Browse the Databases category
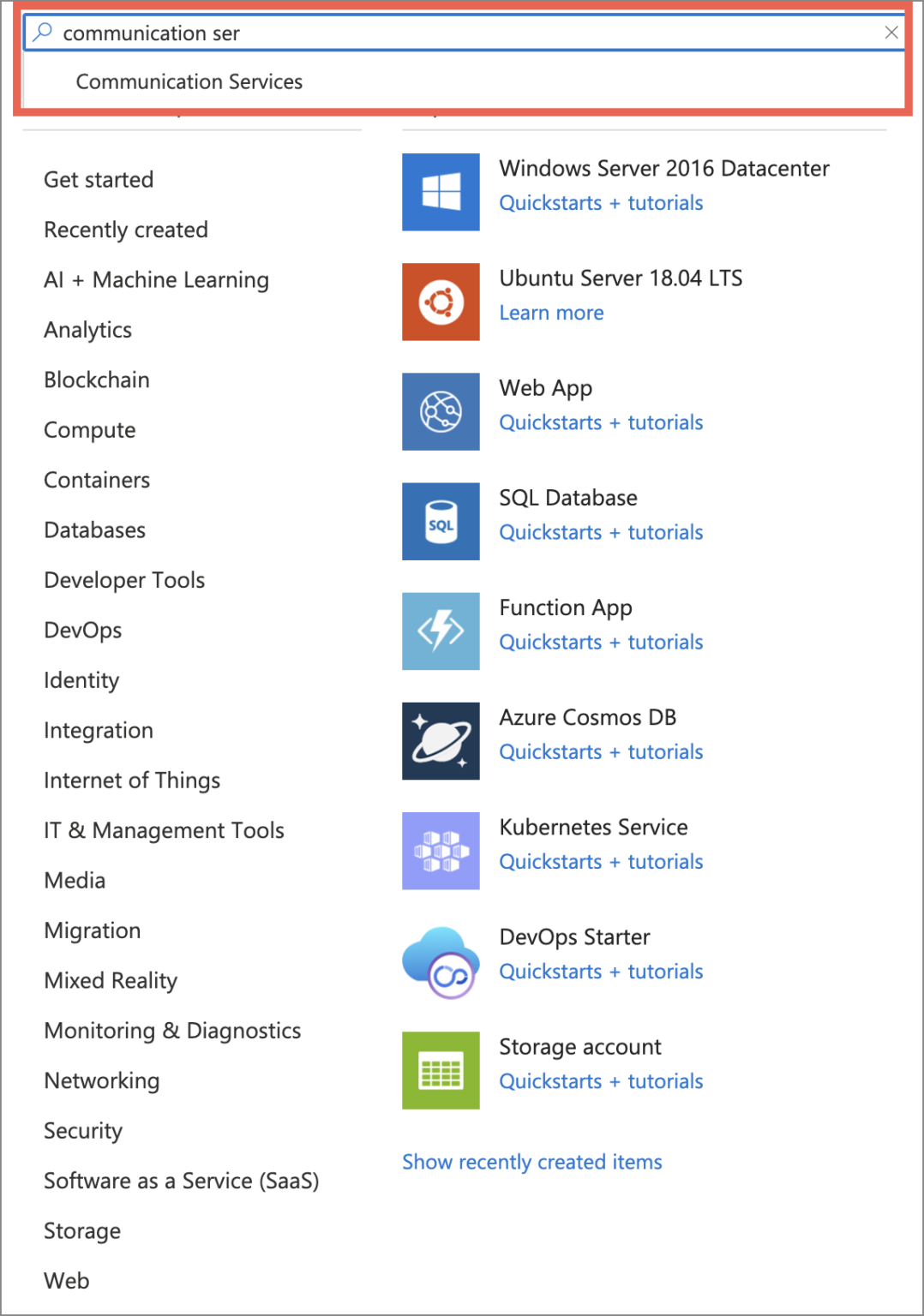The width and height of the screenshot is (924, 1316). point(94,529)
